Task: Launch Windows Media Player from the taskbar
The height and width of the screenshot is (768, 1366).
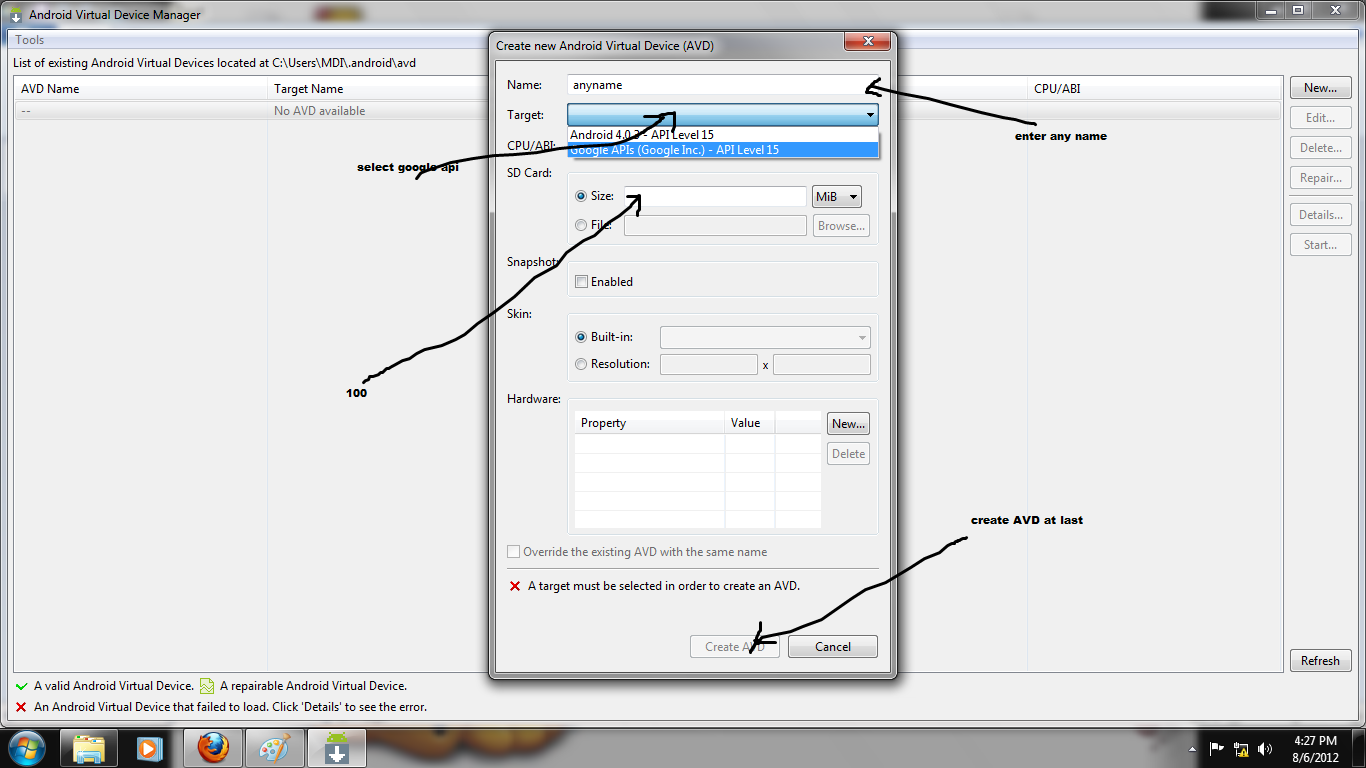Action: point(149,748)
